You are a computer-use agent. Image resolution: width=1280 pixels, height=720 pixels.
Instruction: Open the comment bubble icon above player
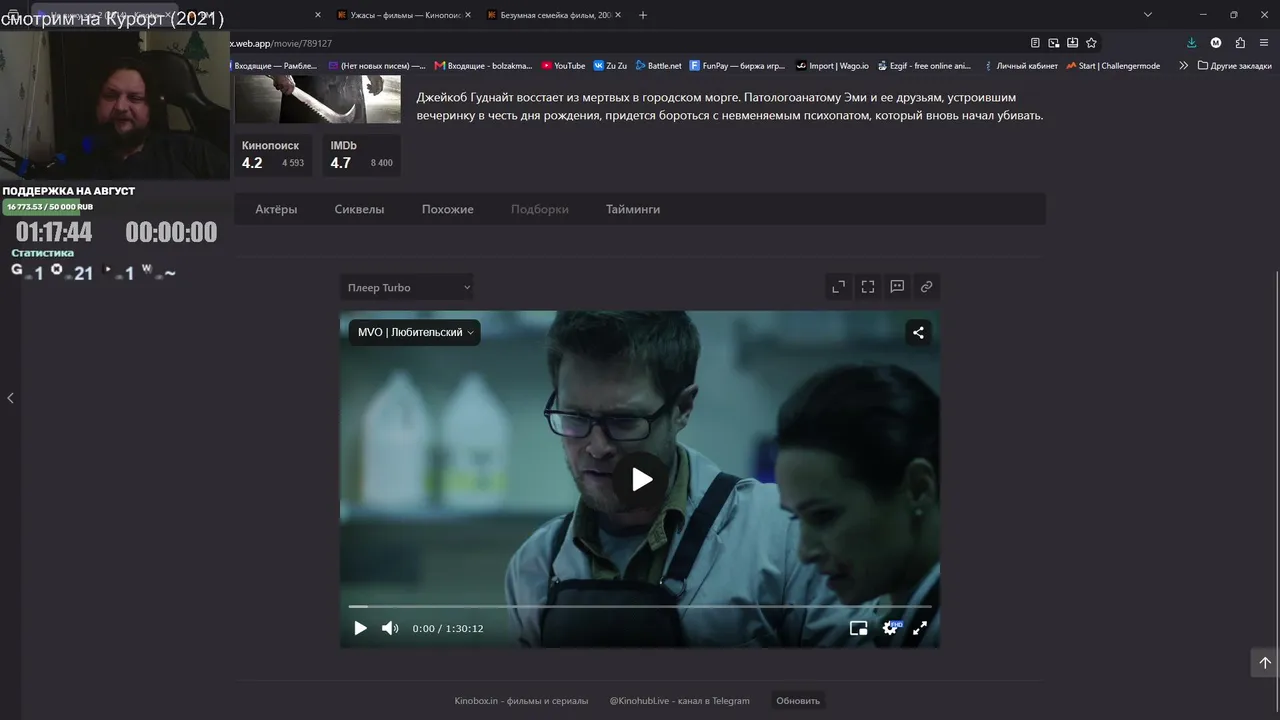[897, 287]
